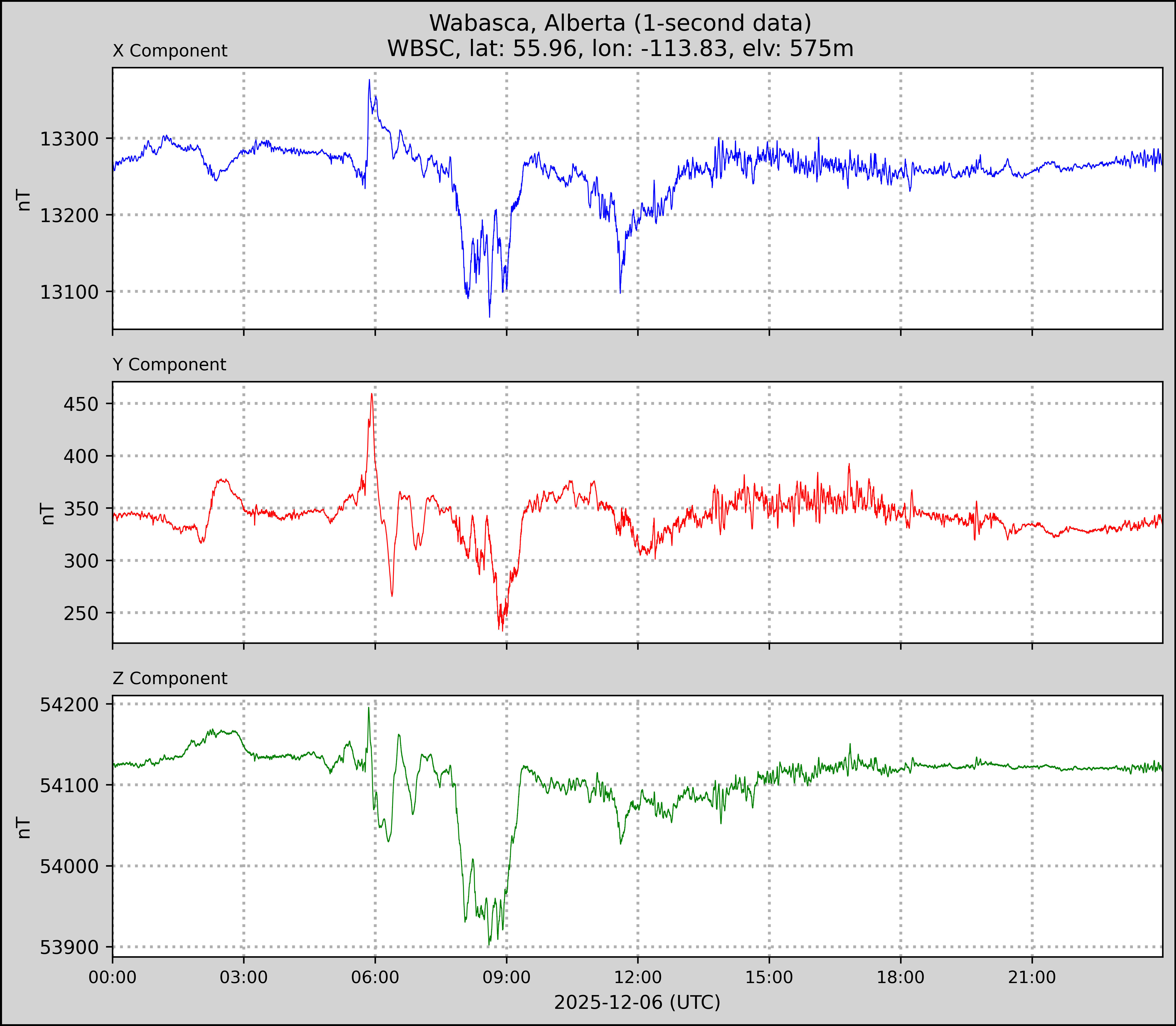Image resolution: width=1176 pixels, height=1026 pixels.
Task: Click the 53900 tick label in Z panel
Action: [69, 948]
